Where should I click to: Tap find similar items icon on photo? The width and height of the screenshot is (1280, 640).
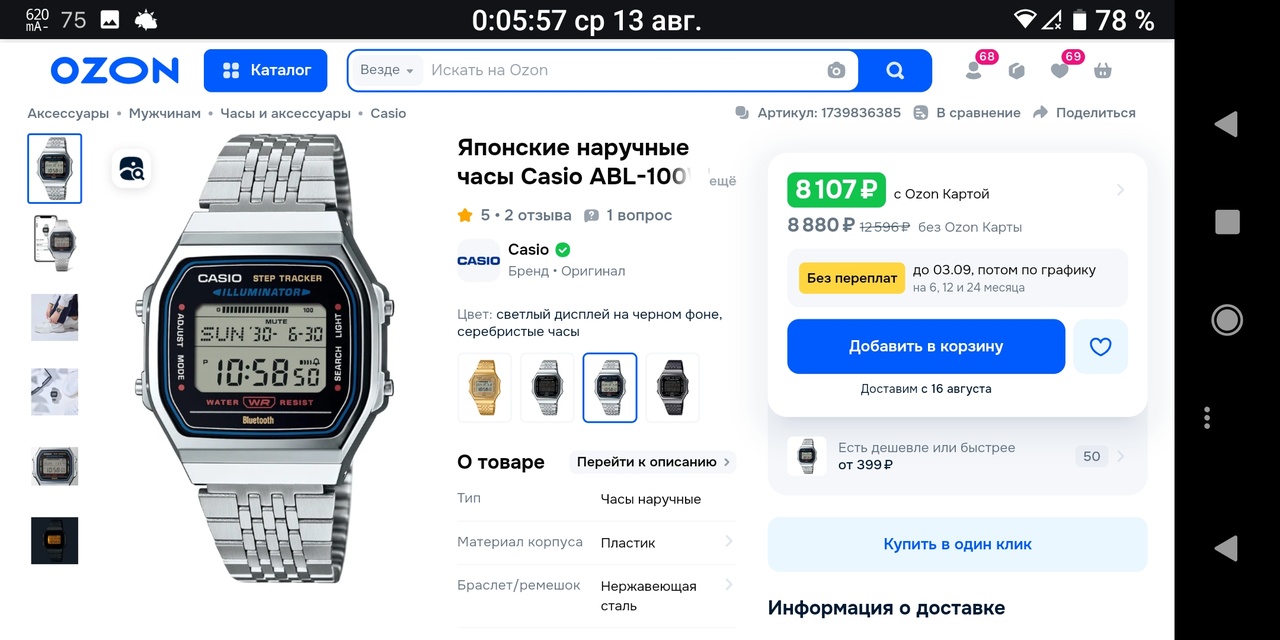coord(132,169)
